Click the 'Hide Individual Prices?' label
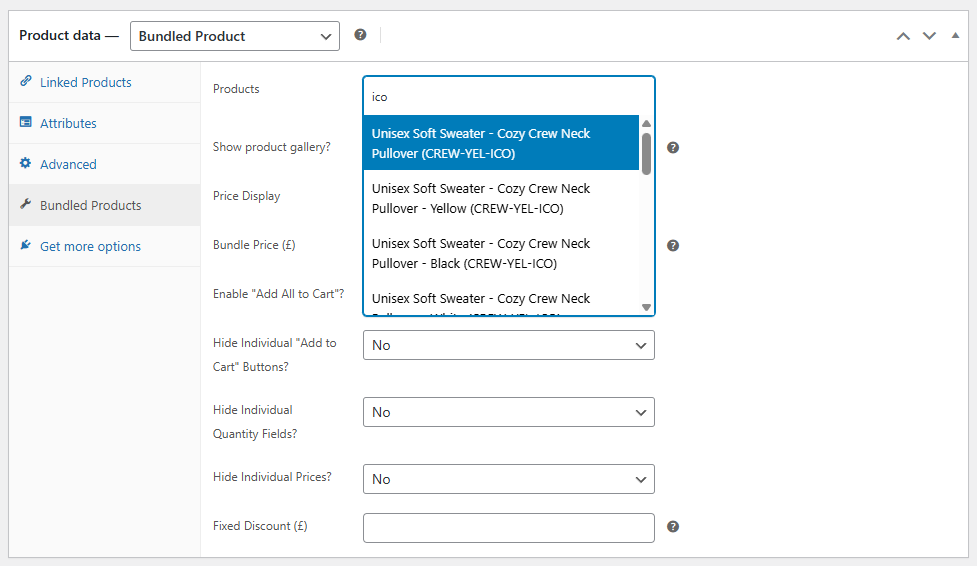 (x=272, y=477)
